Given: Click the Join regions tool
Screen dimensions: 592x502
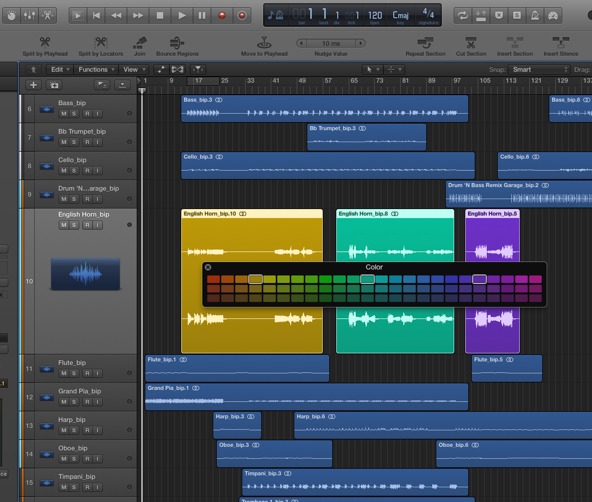Looking at the screenshot, I should (140, 46).
